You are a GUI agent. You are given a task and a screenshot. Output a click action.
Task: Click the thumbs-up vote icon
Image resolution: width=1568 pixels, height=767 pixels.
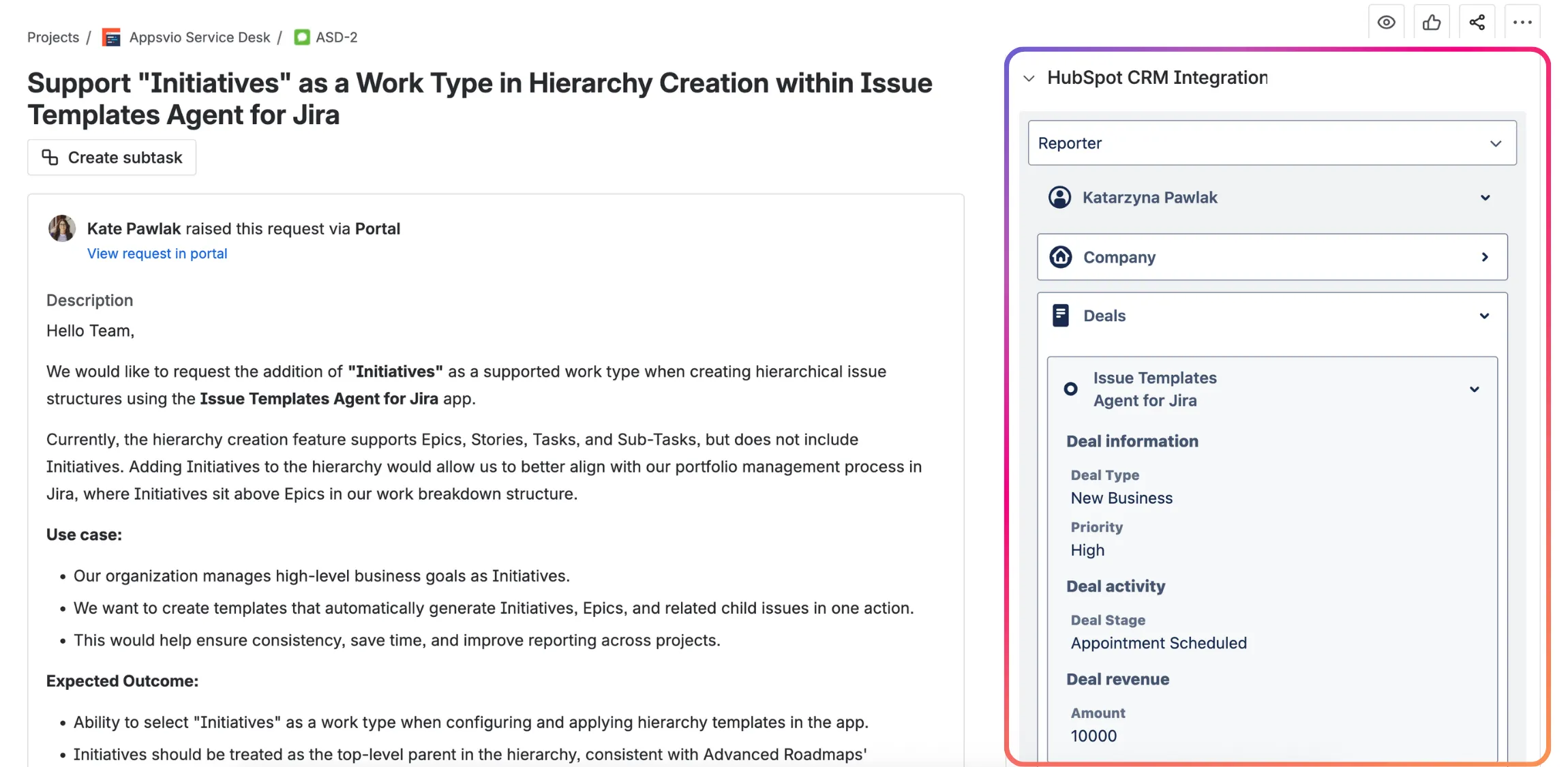tap(1432, 22)
